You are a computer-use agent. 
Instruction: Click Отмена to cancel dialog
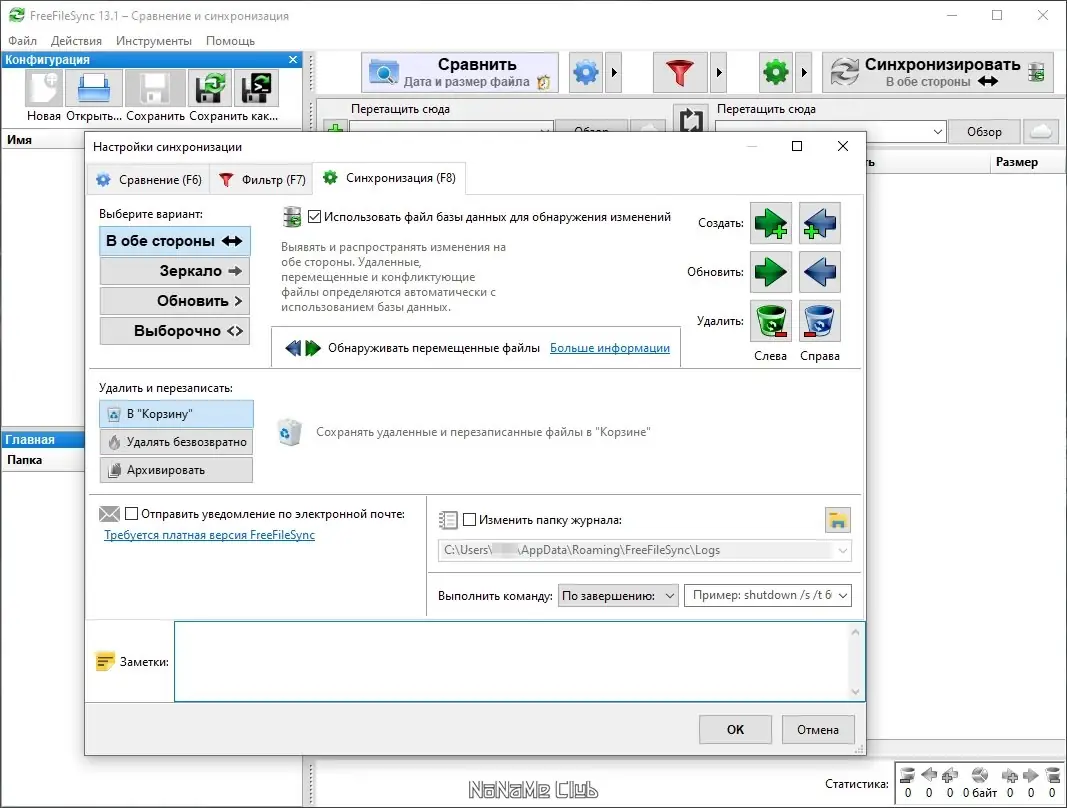pyautogui.click(x=818, y=730)
